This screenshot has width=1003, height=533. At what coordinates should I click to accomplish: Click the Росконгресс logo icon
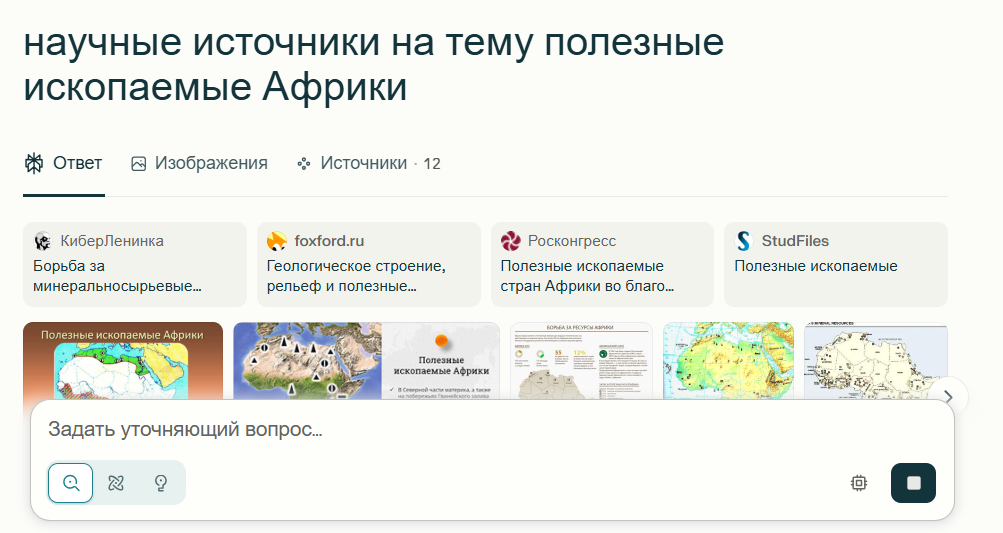tap(510, 241)
